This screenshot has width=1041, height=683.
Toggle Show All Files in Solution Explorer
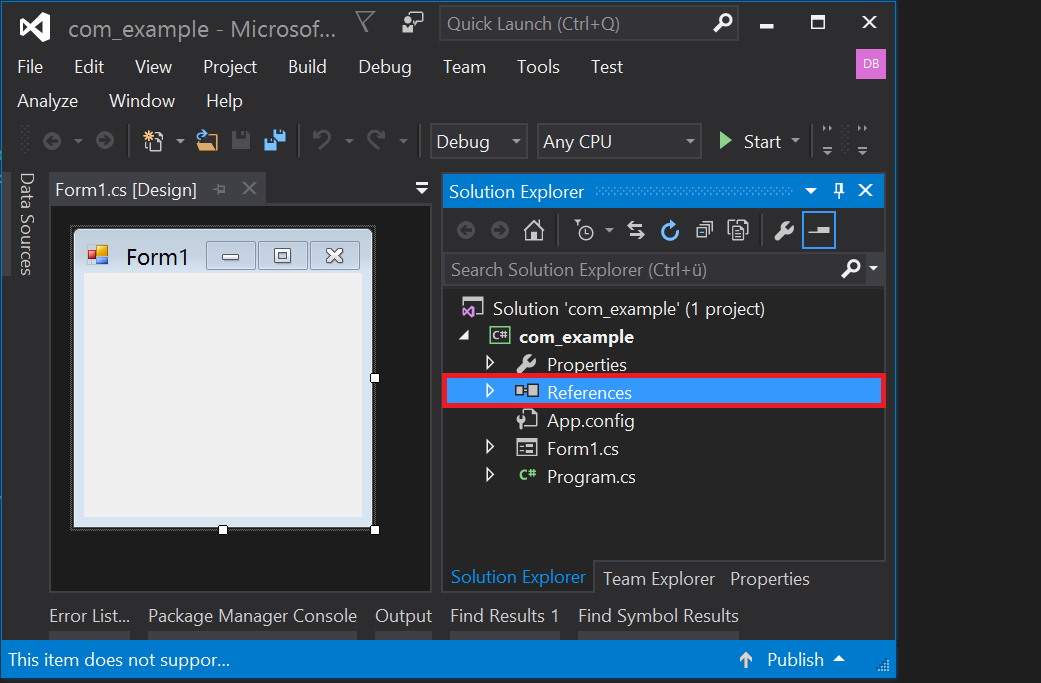pyautogui.click(x=738, y=231)
